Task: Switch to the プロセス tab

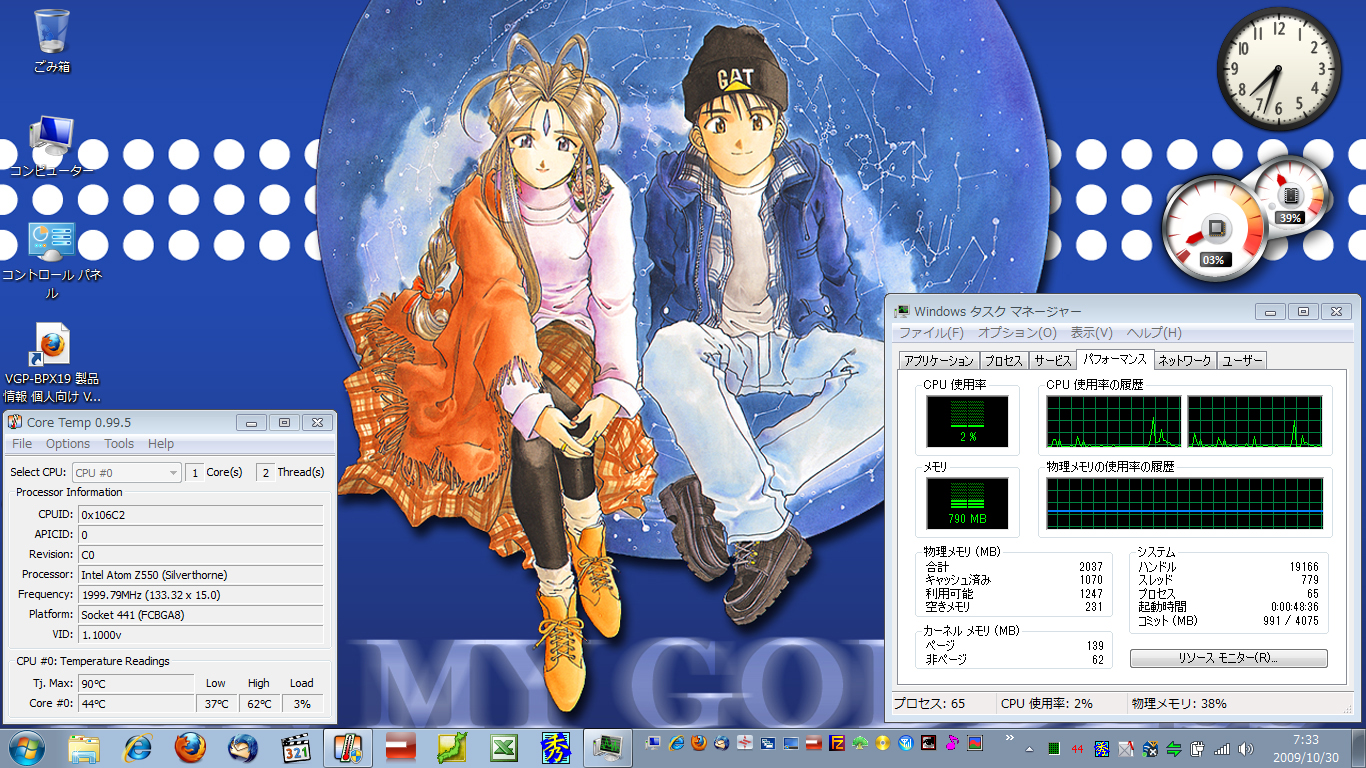Action: [1003, 361]
